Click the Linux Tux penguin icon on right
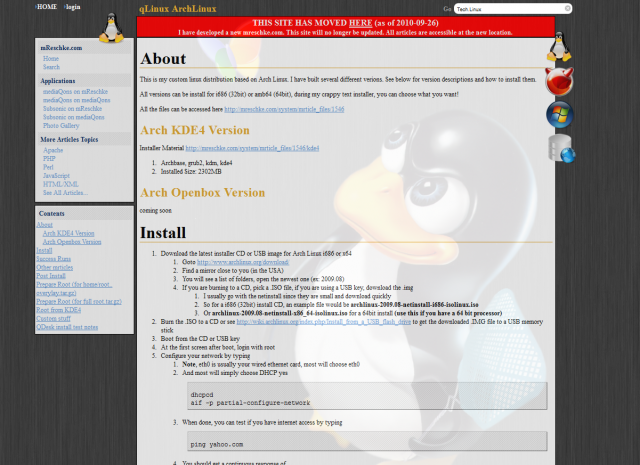Image resolution: width=640 pixels, height=465 pixels. click(559, 47)
